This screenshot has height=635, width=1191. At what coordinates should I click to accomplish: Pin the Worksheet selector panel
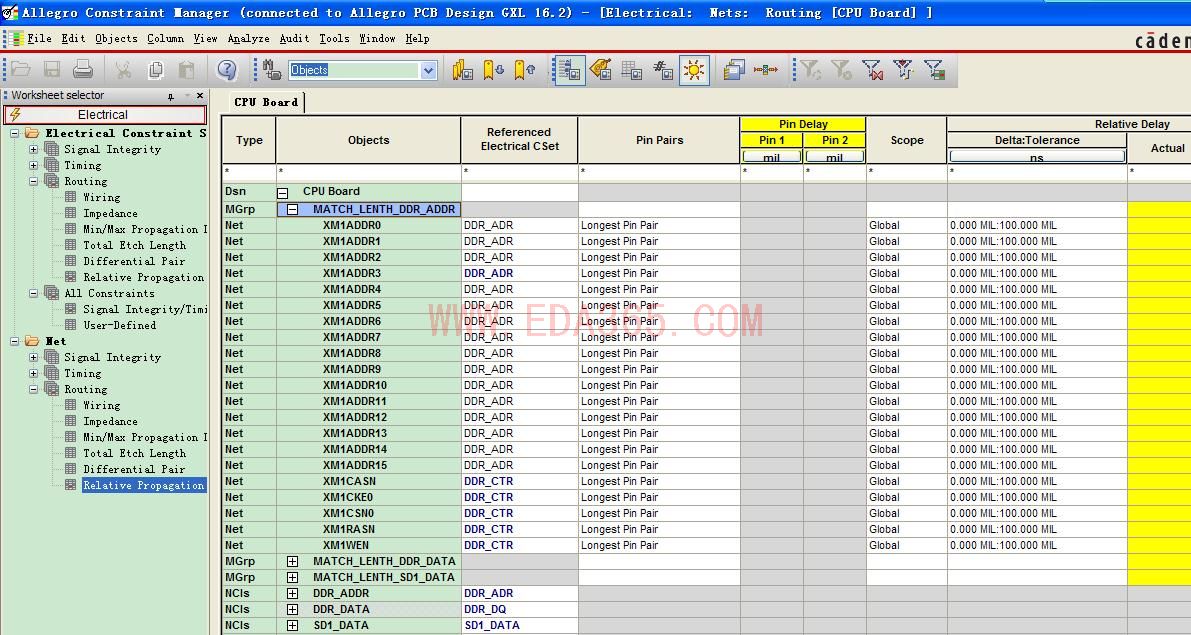171,96
